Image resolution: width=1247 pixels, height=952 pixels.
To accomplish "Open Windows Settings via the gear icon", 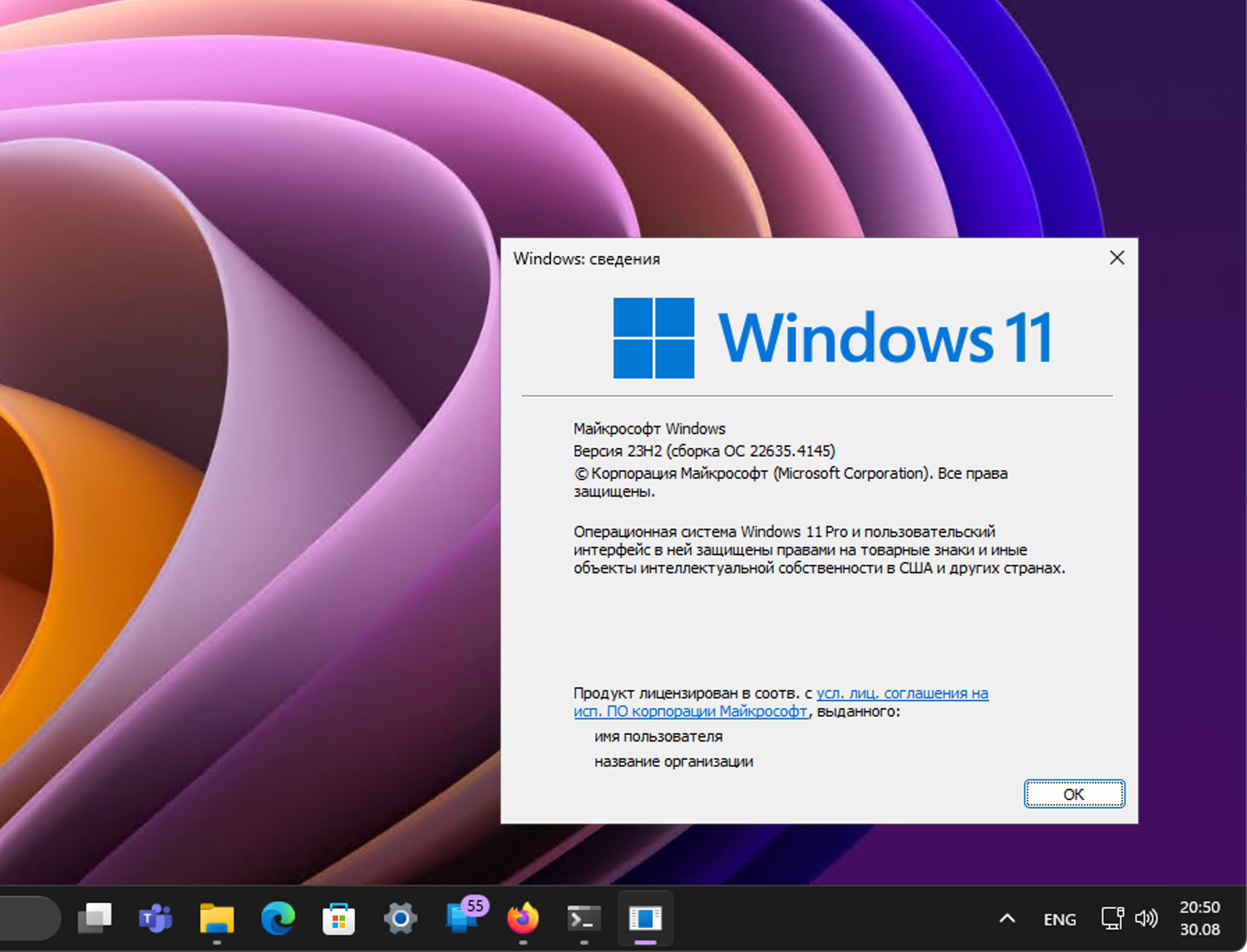I will pyautogui.click(x=399, y=919).
